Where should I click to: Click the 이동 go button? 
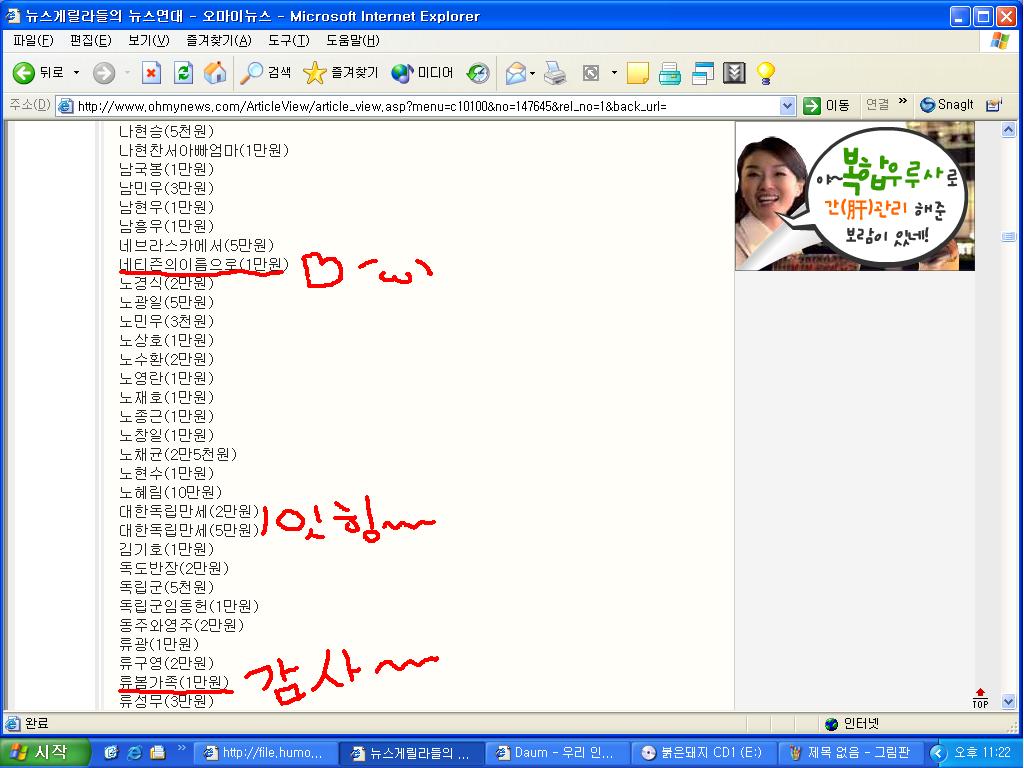click(827, 106)
